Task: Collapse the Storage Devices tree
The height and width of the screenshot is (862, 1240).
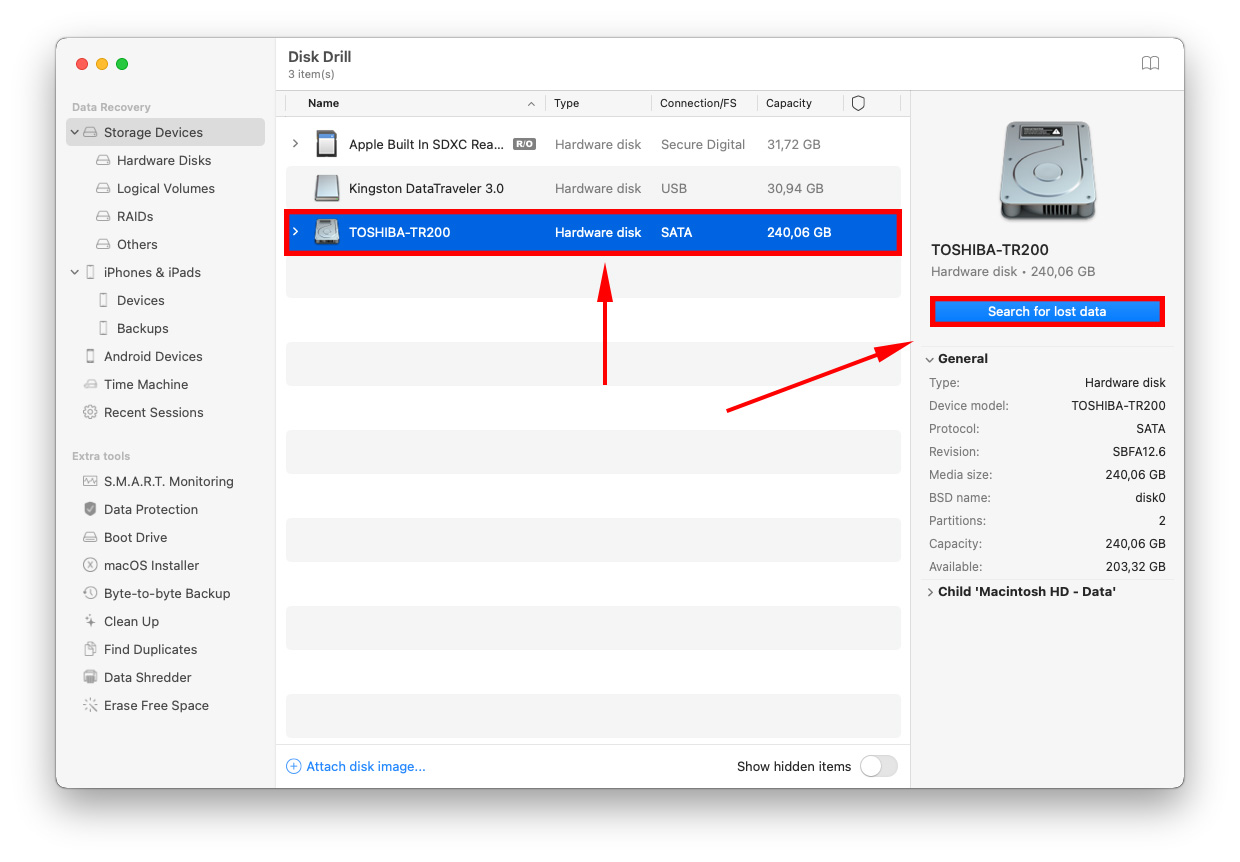Action: pos(75,132)
